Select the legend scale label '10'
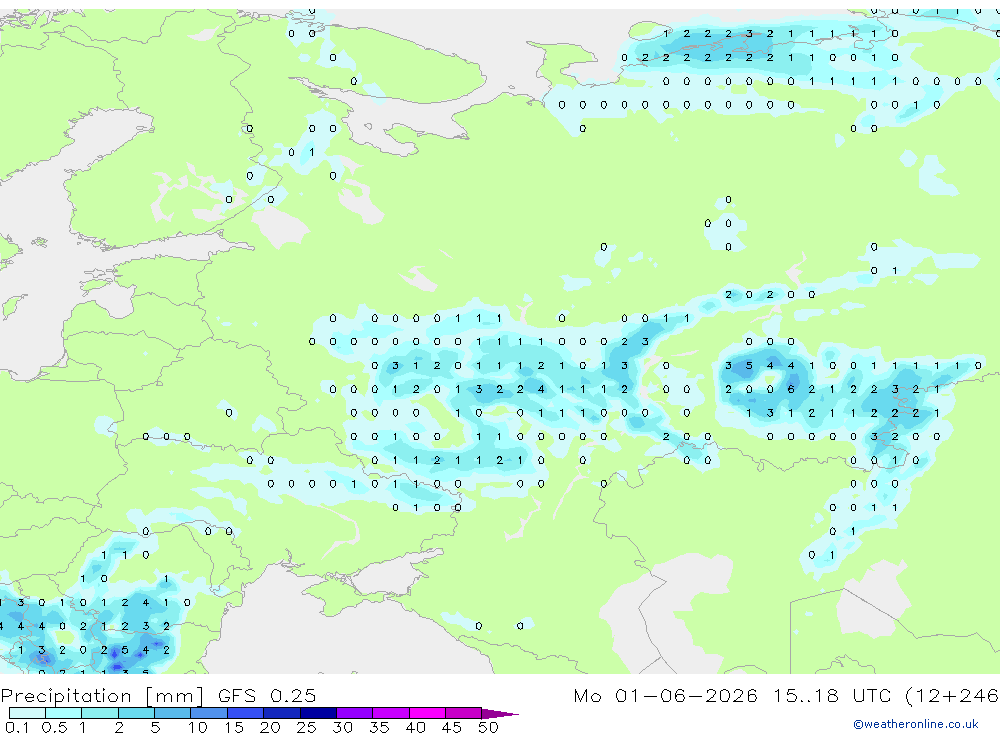The height and width of the screenshot is (733, 1000). (198, 727)
